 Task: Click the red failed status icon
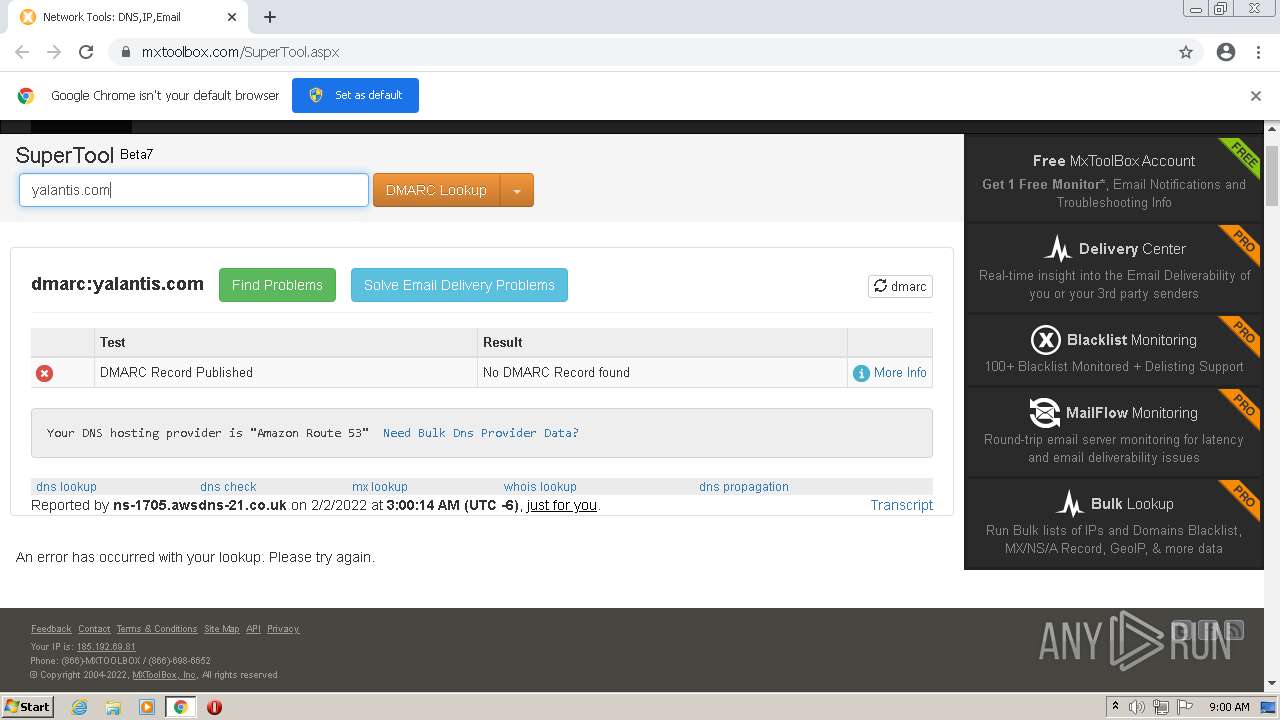click(x=44, y=373)
